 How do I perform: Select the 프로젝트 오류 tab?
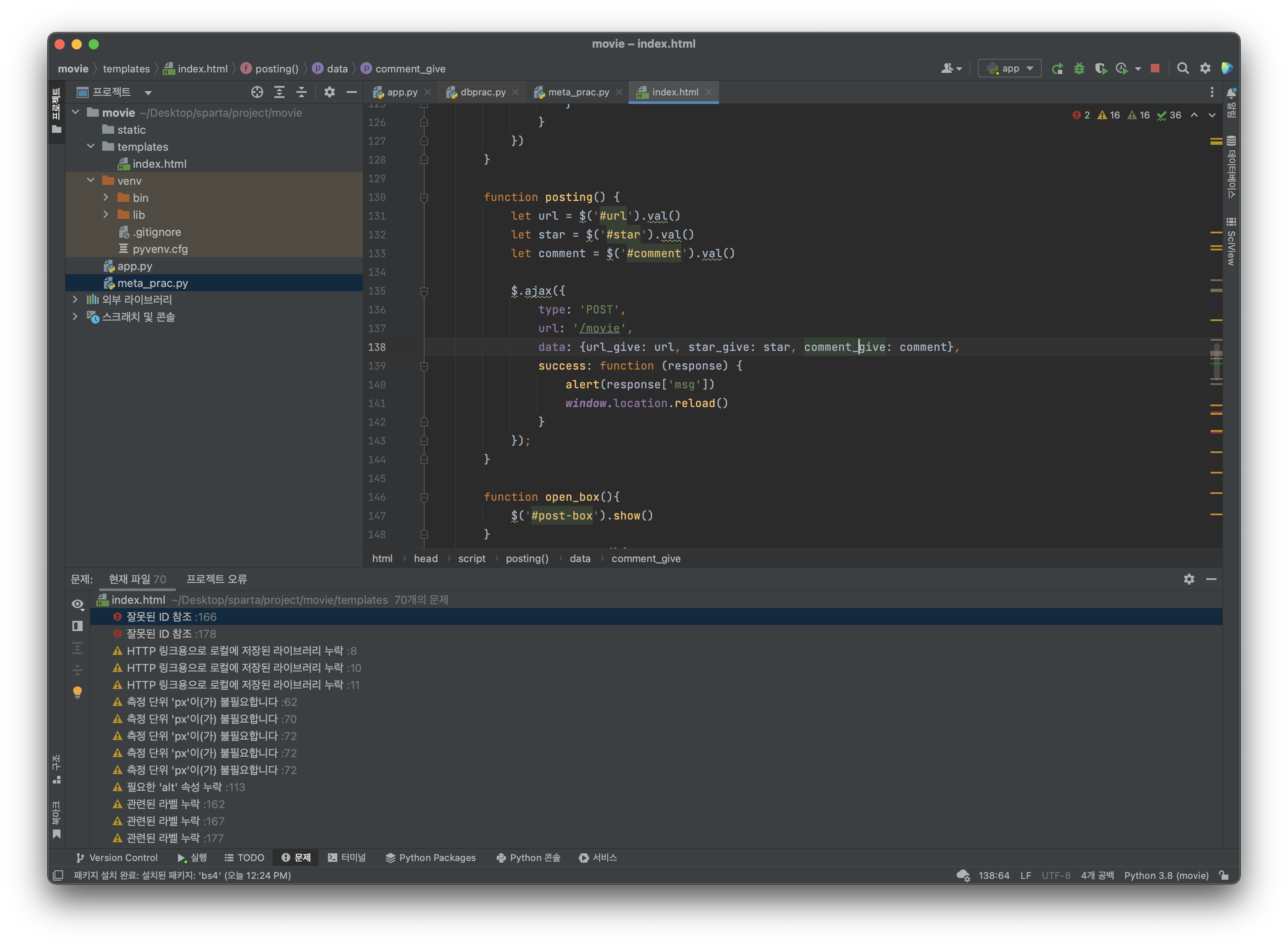[x=217, y=580]
